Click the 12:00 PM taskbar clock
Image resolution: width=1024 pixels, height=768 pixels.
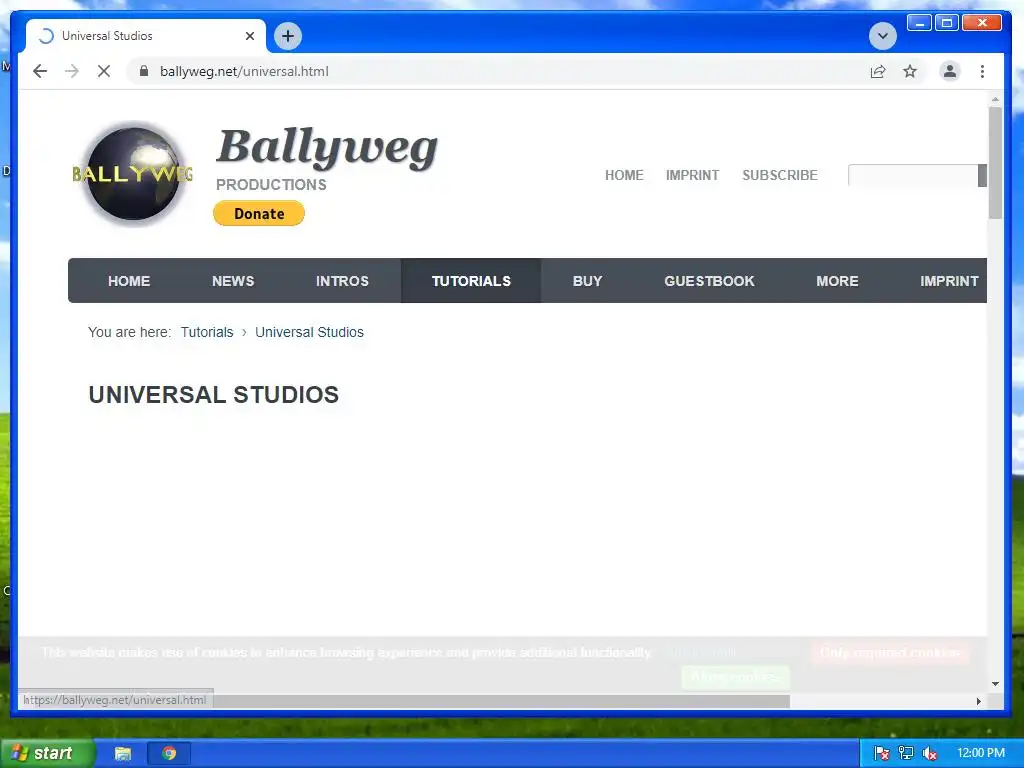pos(980,753)
